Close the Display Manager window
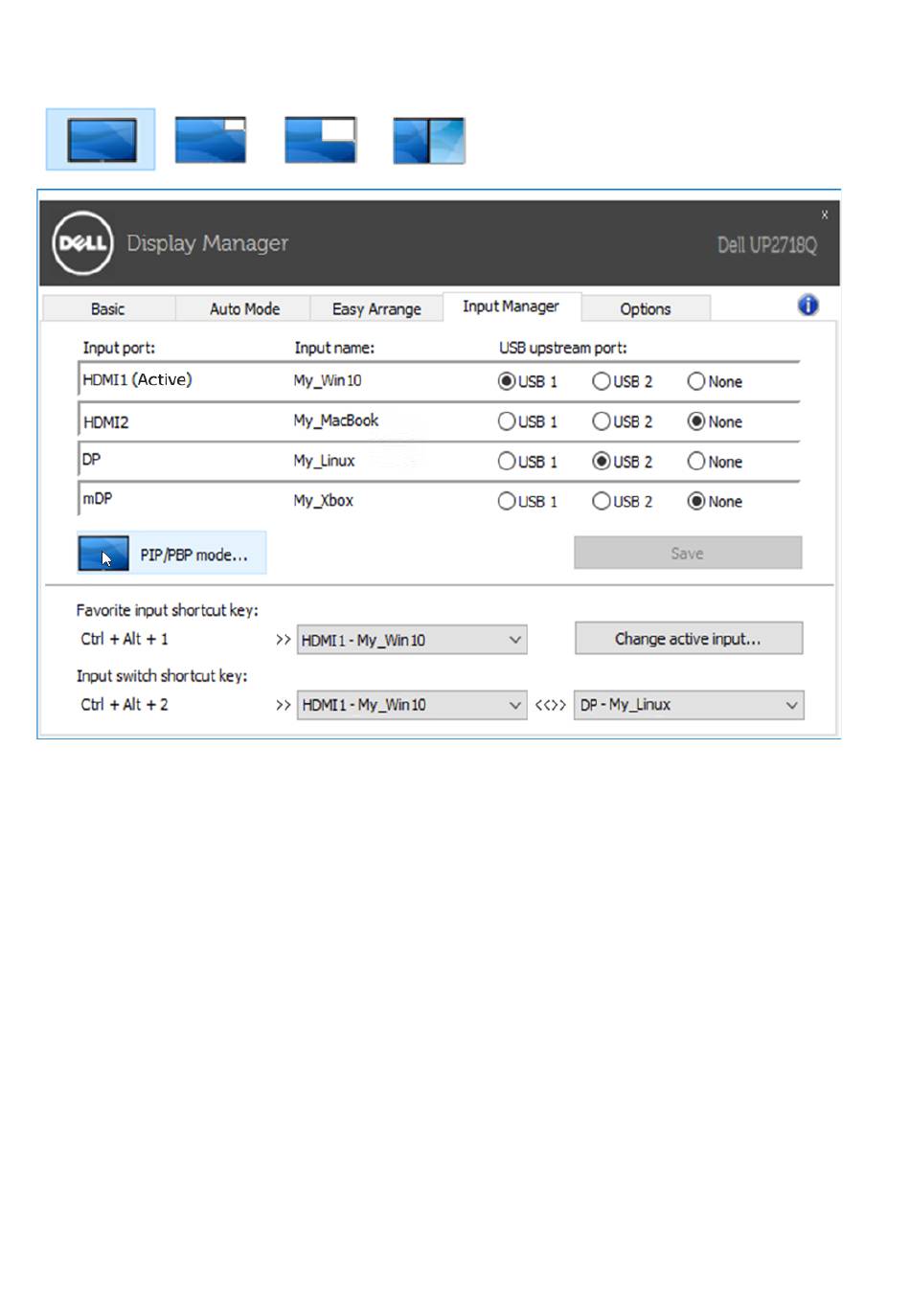The image size is (910, 1316). (824, 215)
